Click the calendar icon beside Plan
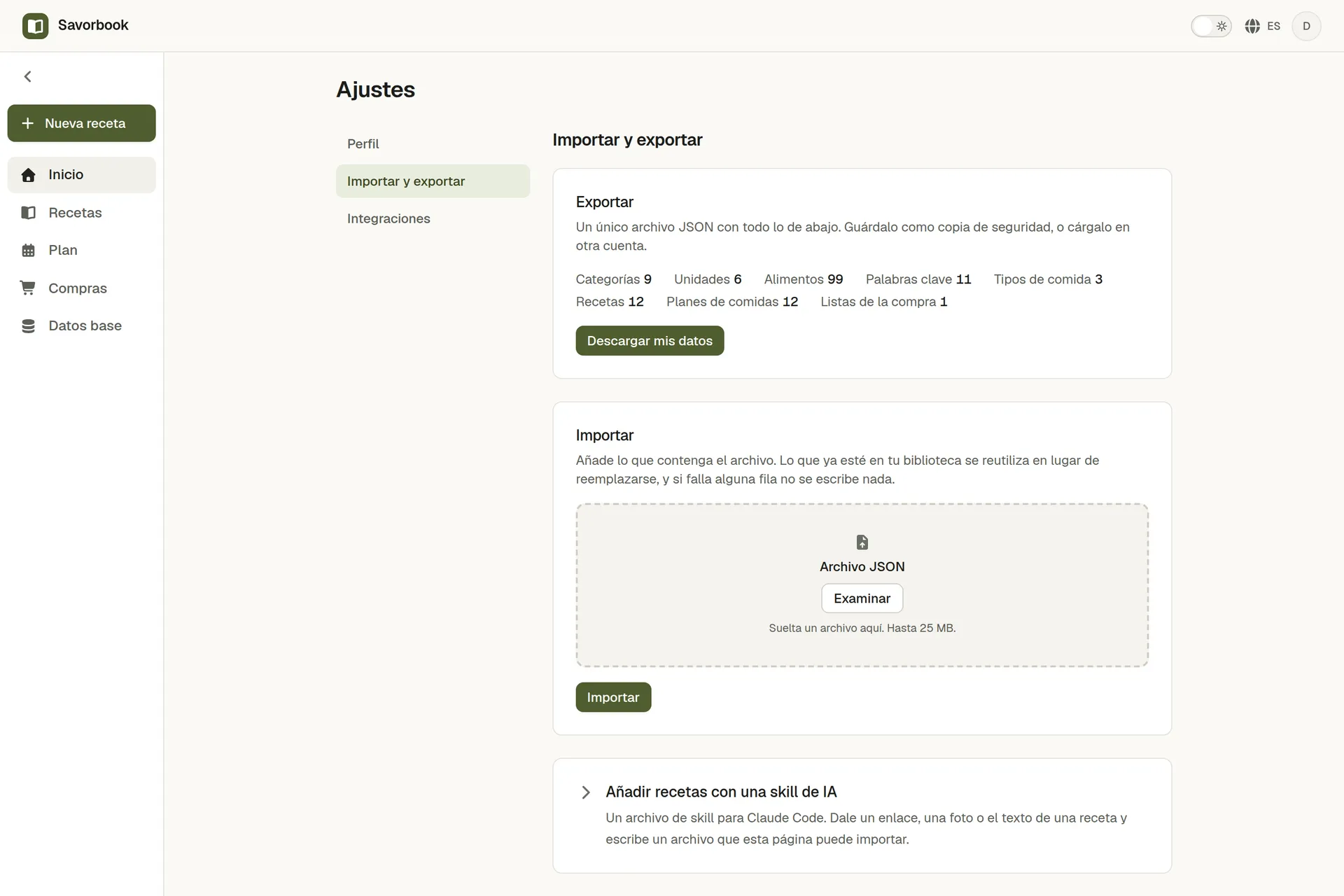Image resolution: width=1344 pixels, height=896 pixels. pyautogui.click(x=28, y=251)
